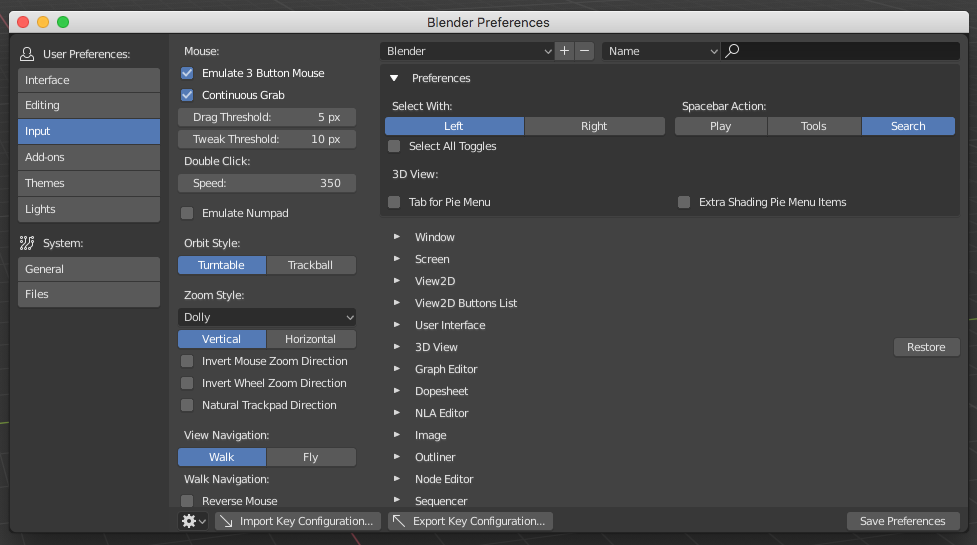Open the Add-ons tab
977x545 pixels.
(89, 157)
